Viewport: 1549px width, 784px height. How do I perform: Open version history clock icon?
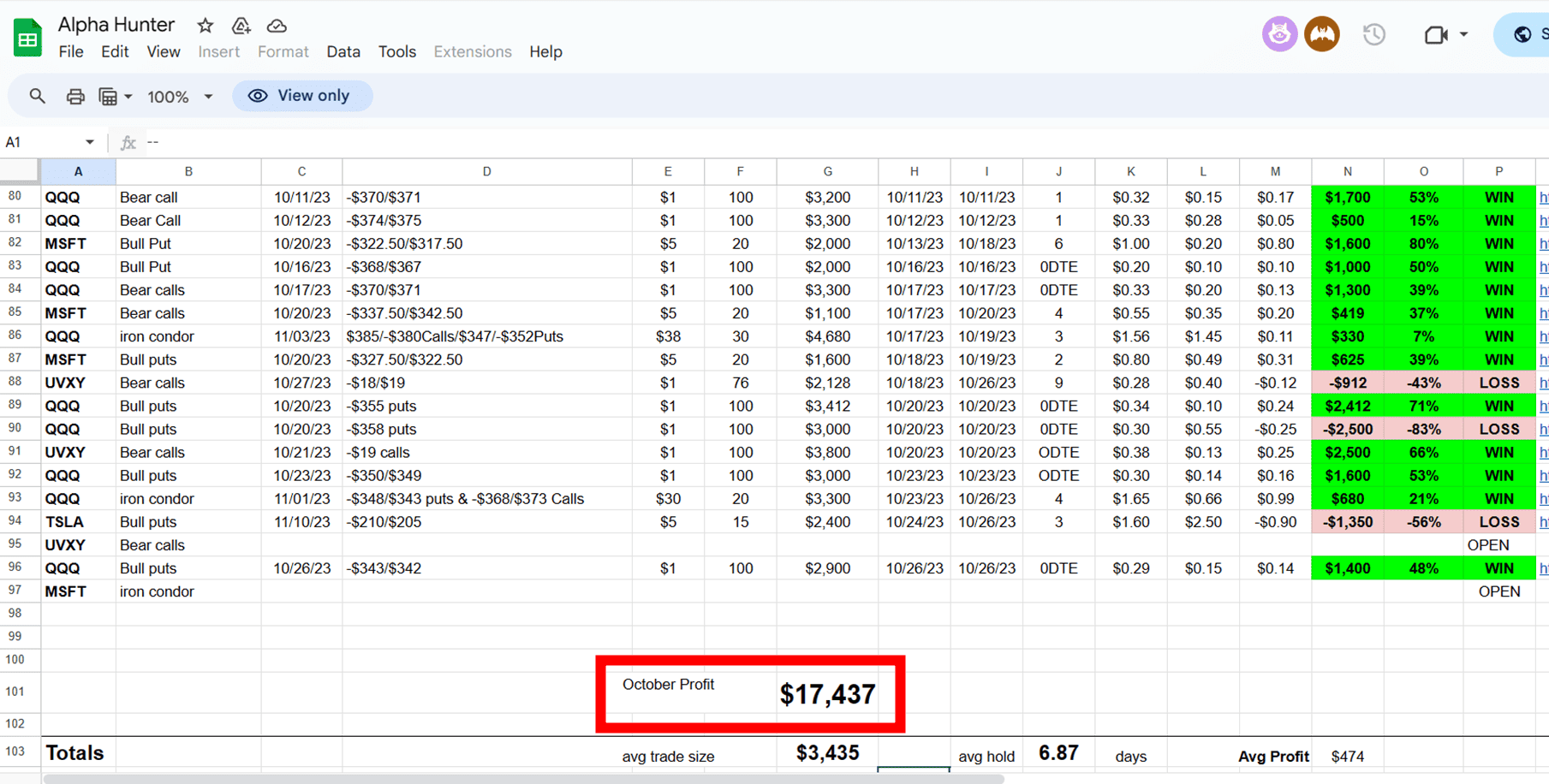[1374, 34]
